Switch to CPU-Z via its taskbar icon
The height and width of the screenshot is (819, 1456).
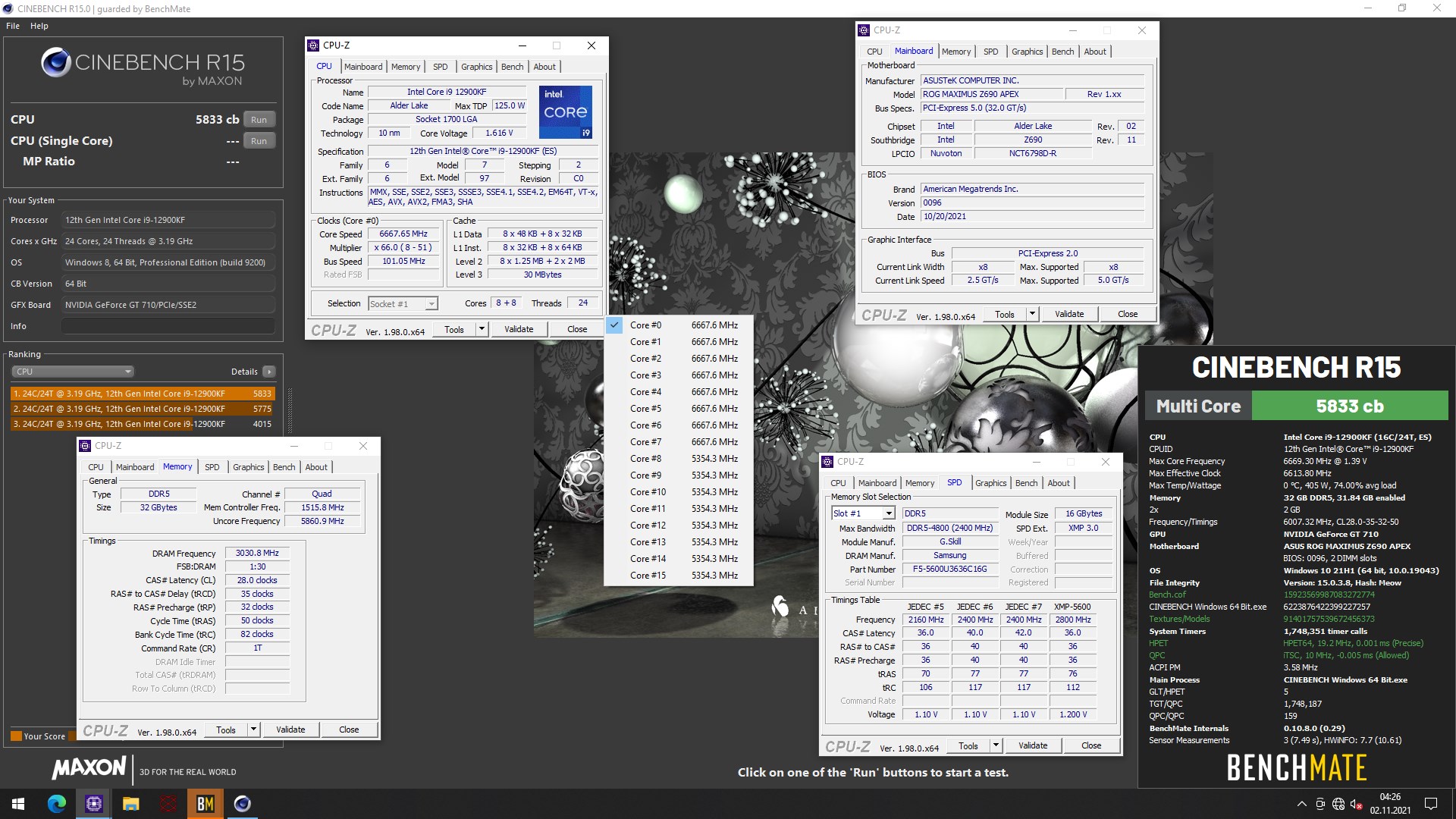pyautogui.click(x=93, y=804)
